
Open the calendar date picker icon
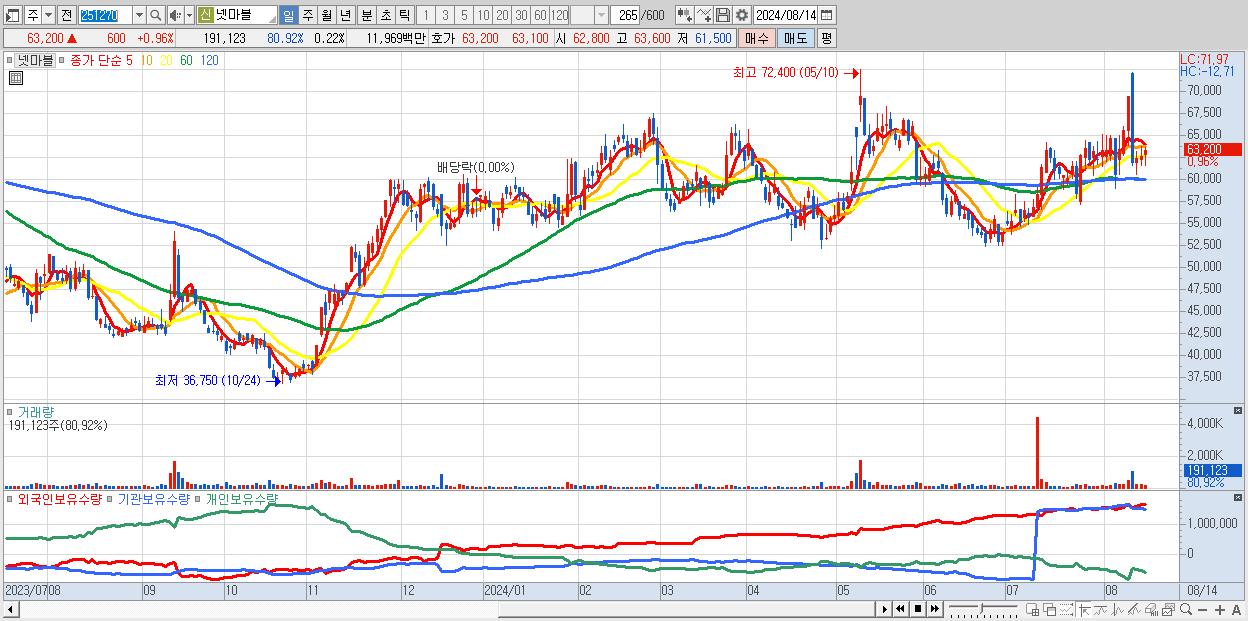(x=826, y=15)
